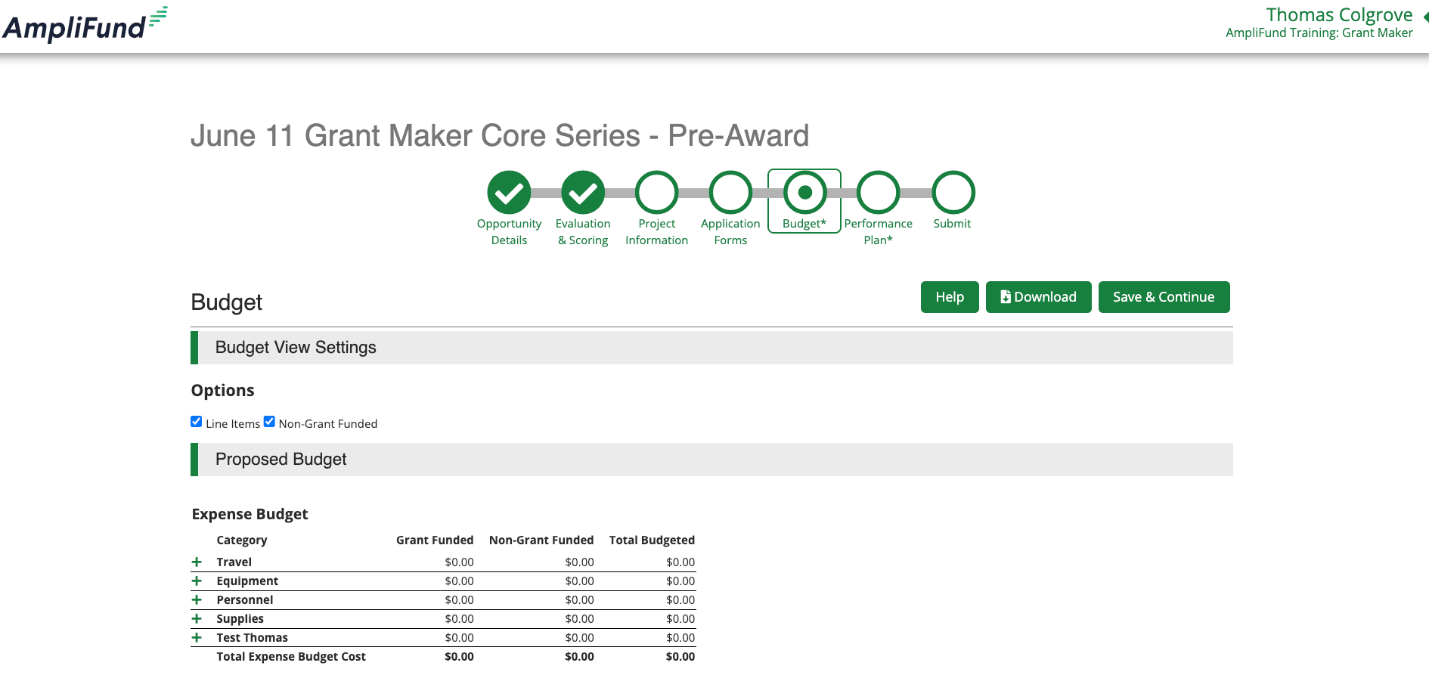Click the Budget View Settings header

click(296, 348)
